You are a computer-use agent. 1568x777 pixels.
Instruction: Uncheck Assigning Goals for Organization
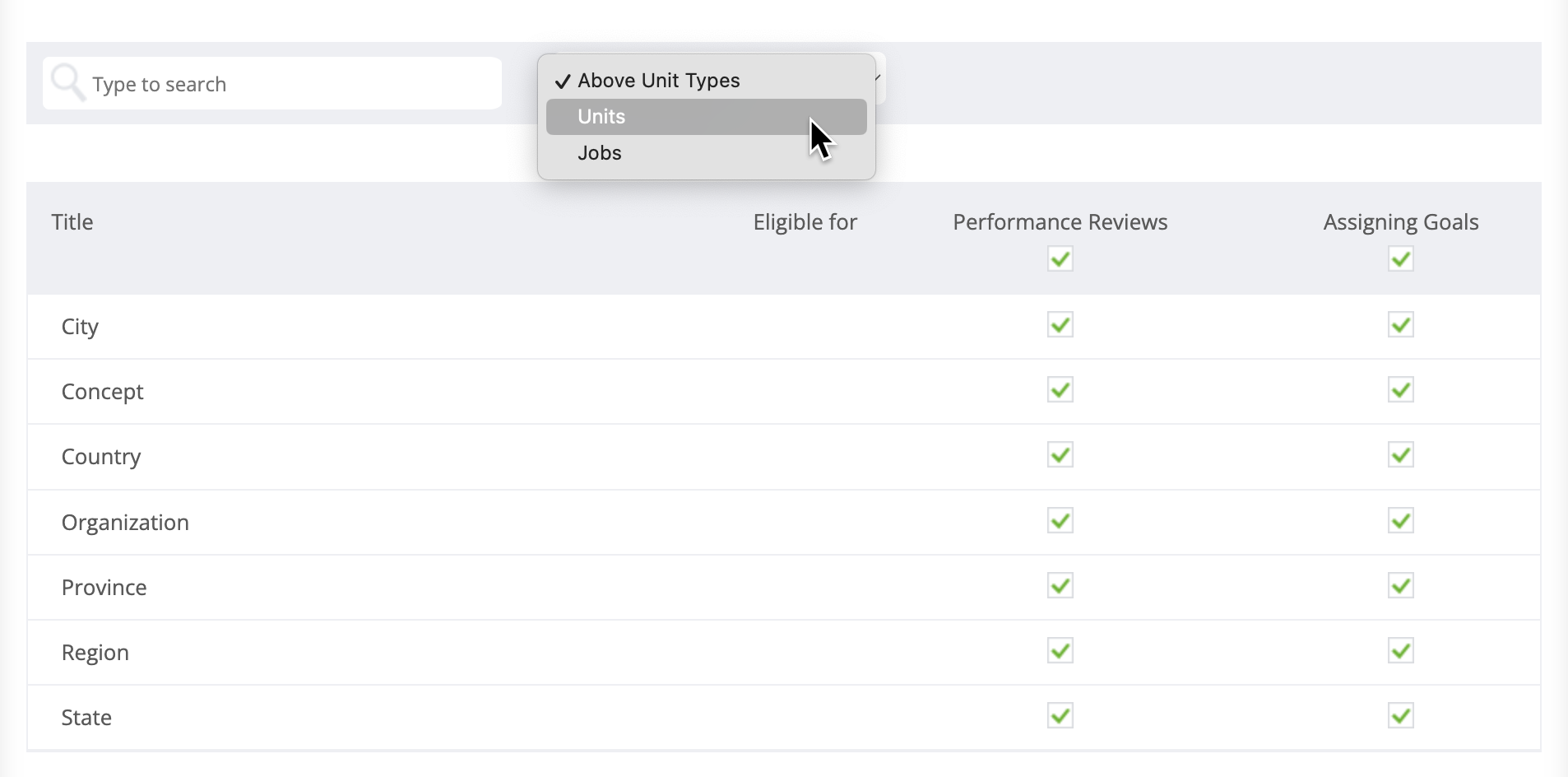[x=1401, y=521]
